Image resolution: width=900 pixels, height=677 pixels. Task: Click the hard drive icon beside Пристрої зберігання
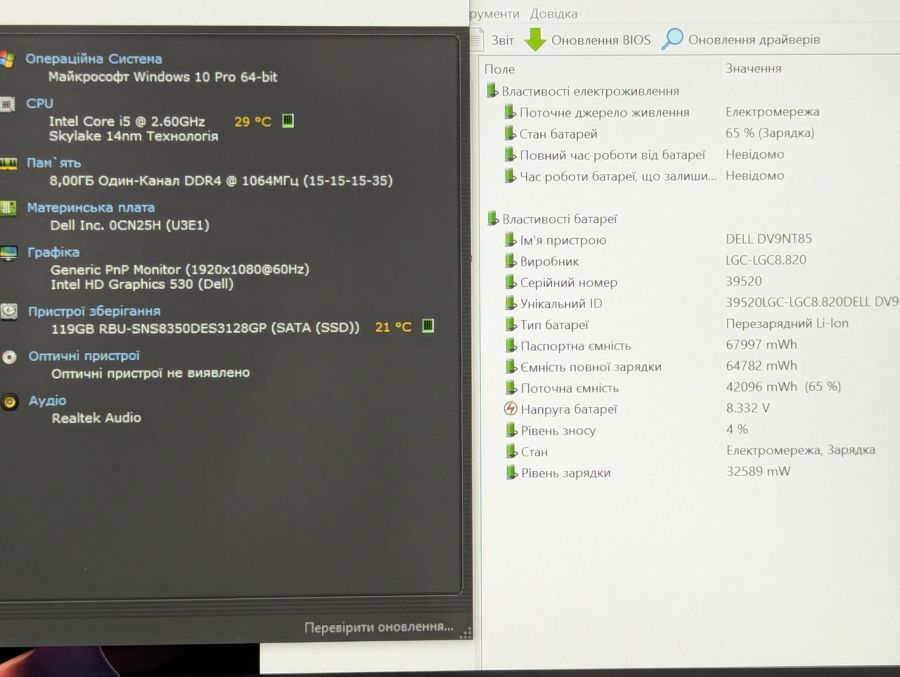[x=9, y=311]
